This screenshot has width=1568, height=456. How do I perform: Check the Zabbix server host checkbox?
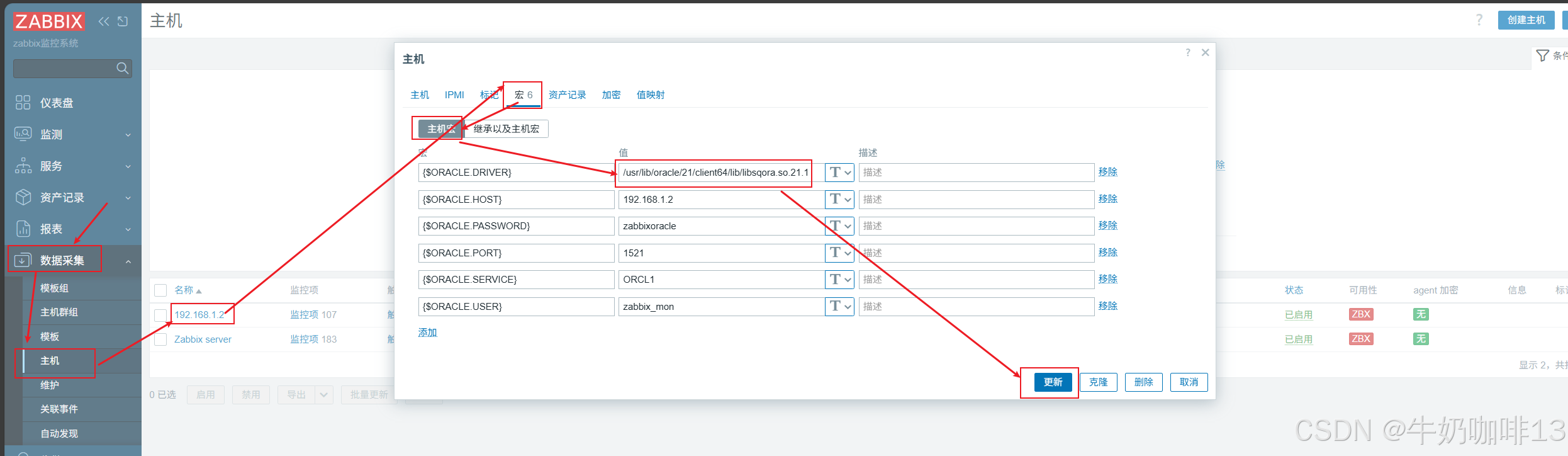tap(160, 339)
